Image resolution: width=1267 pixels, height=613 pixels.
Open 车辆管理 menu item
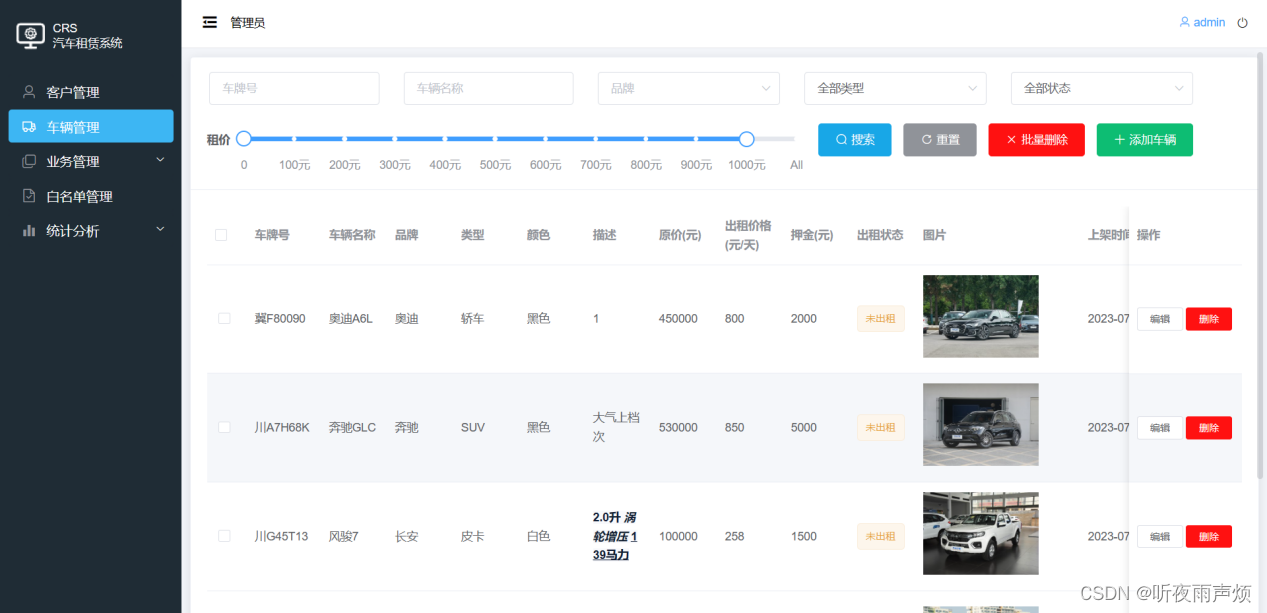(91, 127)
